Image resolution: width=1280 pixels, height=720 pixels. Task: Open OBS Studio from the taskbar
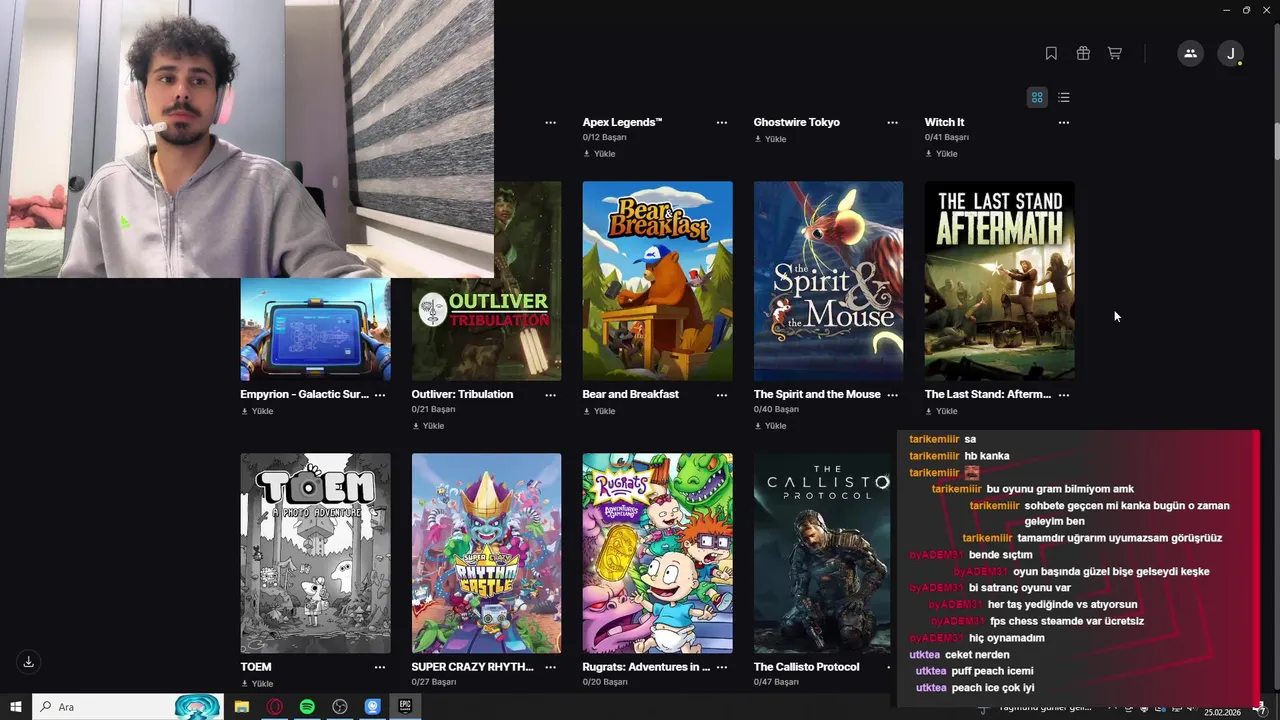point(340,707)
